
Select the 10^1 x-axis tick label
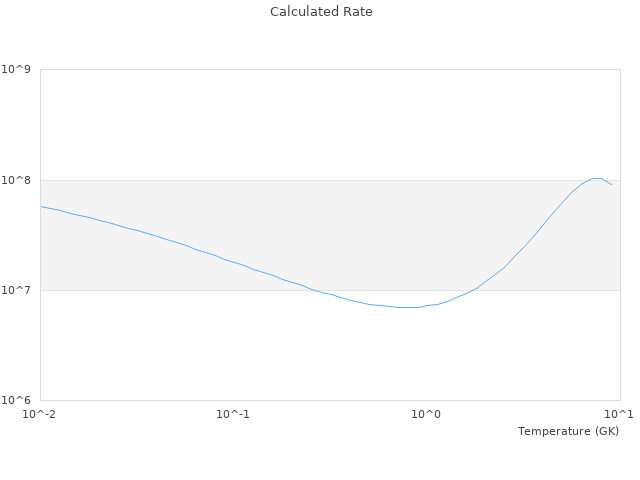[x=619, y=414]
